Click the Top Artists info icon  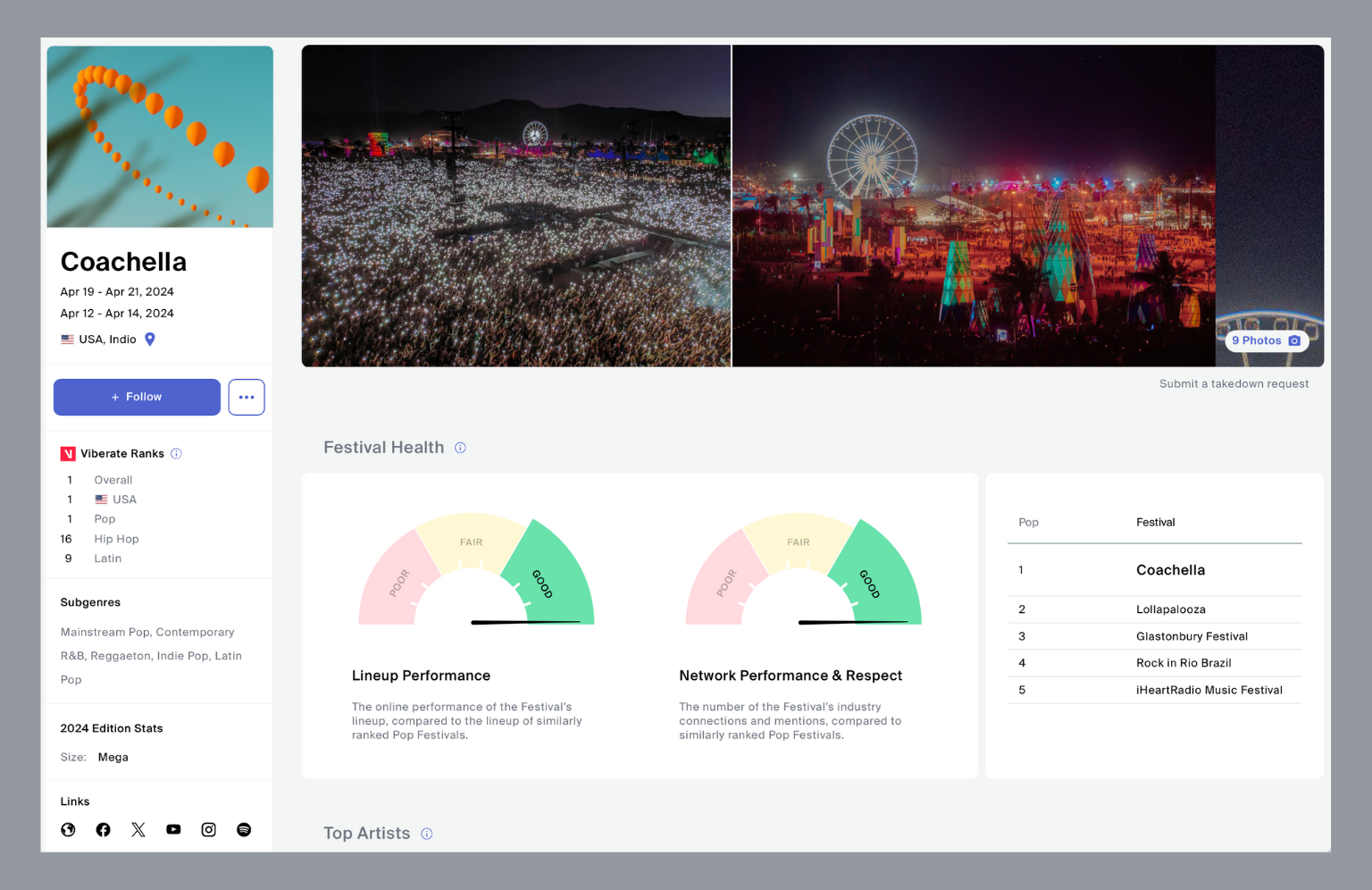pyautogui.click(x=427, y=834)
